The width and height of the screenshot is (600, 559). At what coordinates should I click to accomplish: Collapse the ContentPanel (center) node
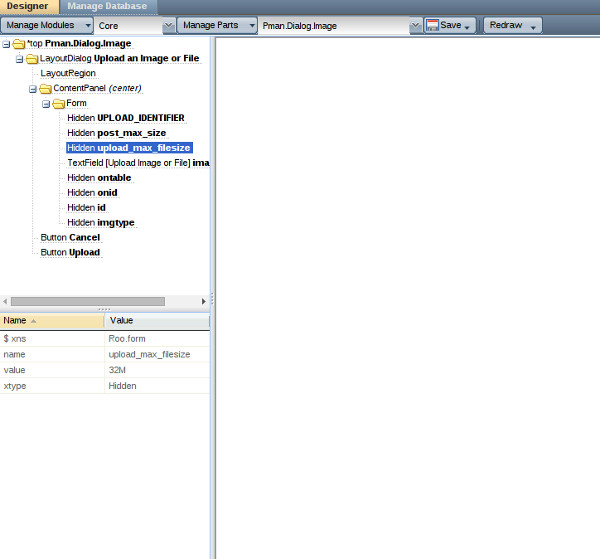point(33,89)
